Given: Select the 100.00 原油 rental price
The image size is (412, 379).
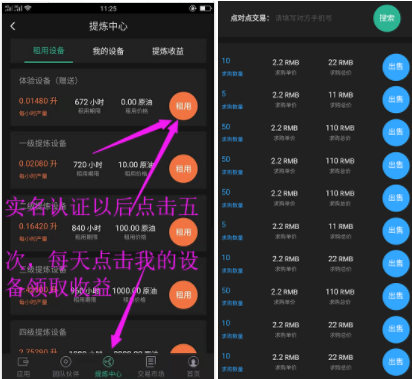Looking at the screenshot, I should 135,228.
